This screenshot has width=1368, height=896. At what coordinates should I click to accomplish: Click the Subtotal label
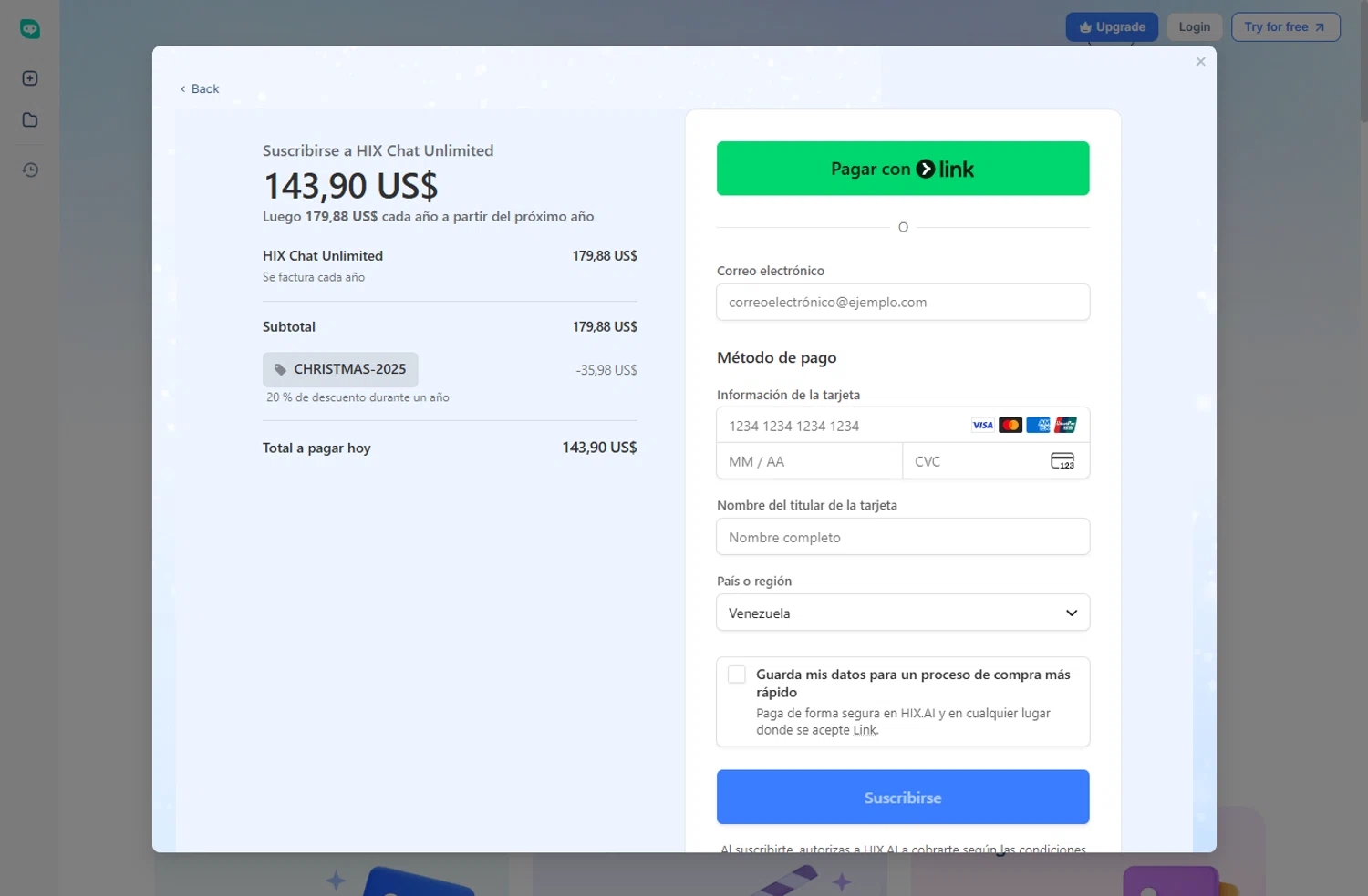(289, 326)
